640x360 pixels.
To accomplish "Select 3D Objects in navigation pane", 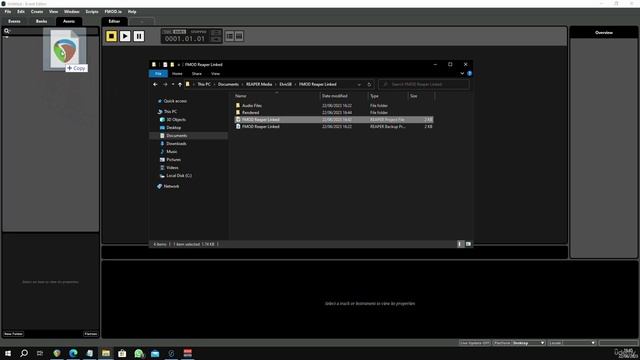I will pyautogui.click(x=176, y=120).
